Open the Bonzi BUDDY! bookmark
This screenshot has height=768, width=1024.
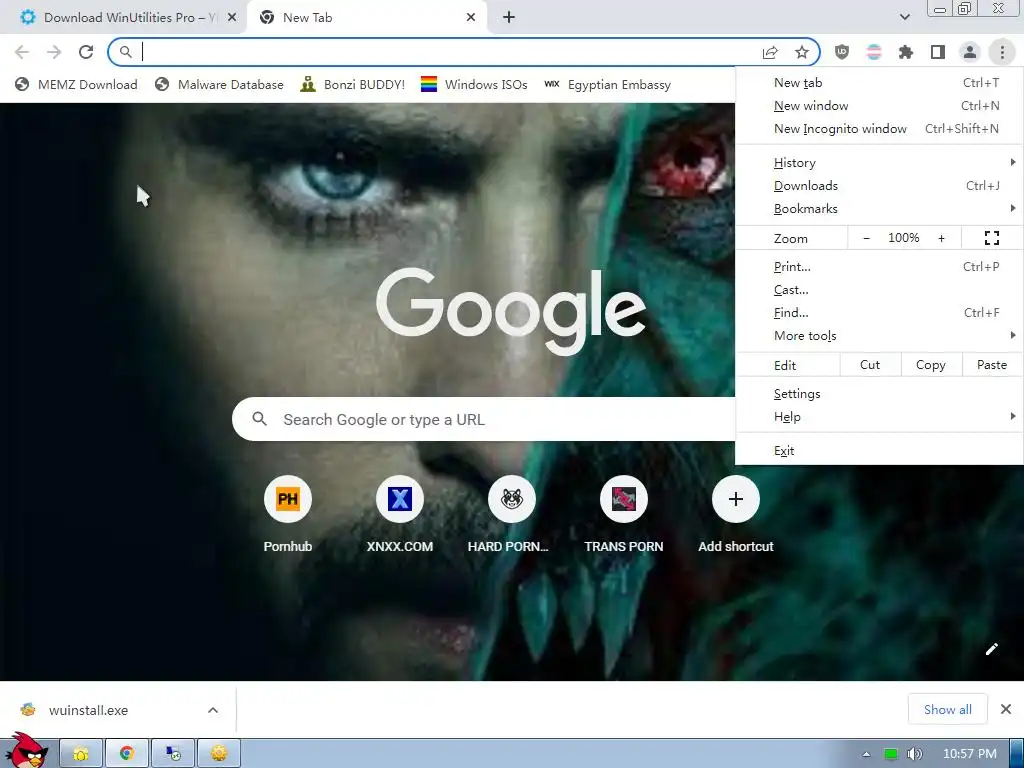353,84
